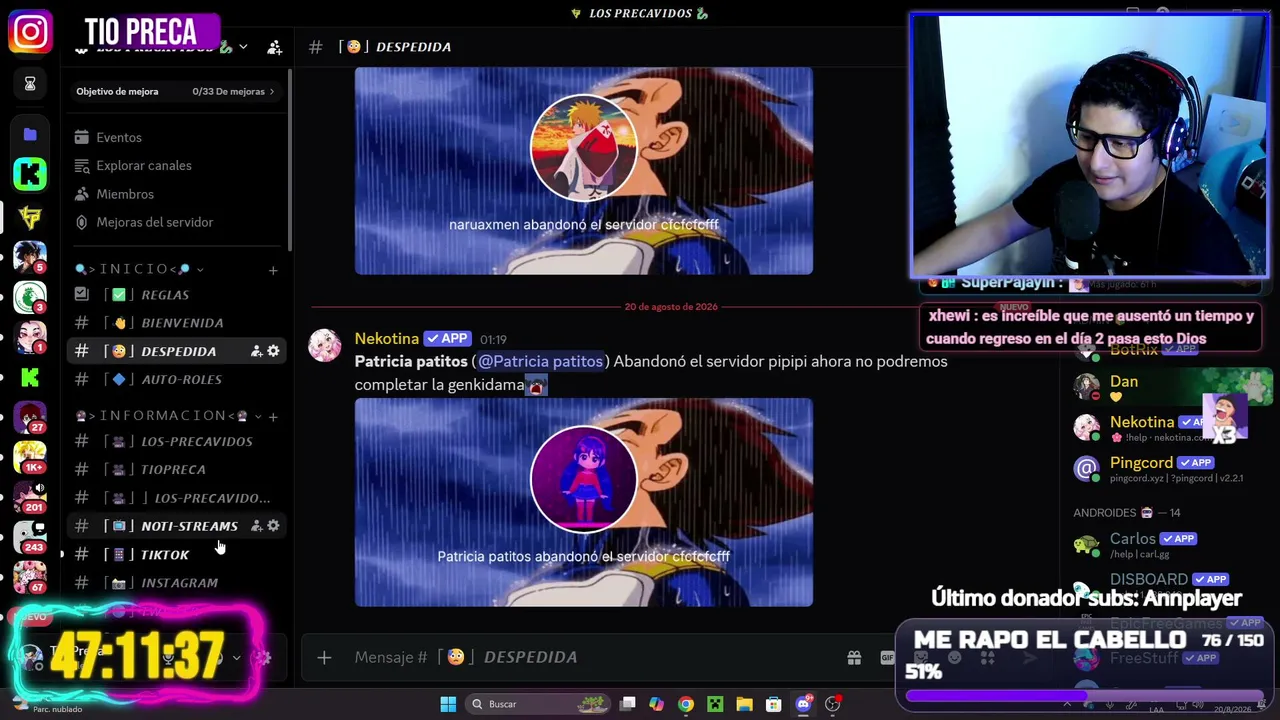Go to the INSTAGRAM channel
This screenshot has width=1280, height=720.
(x=176, y=582)
